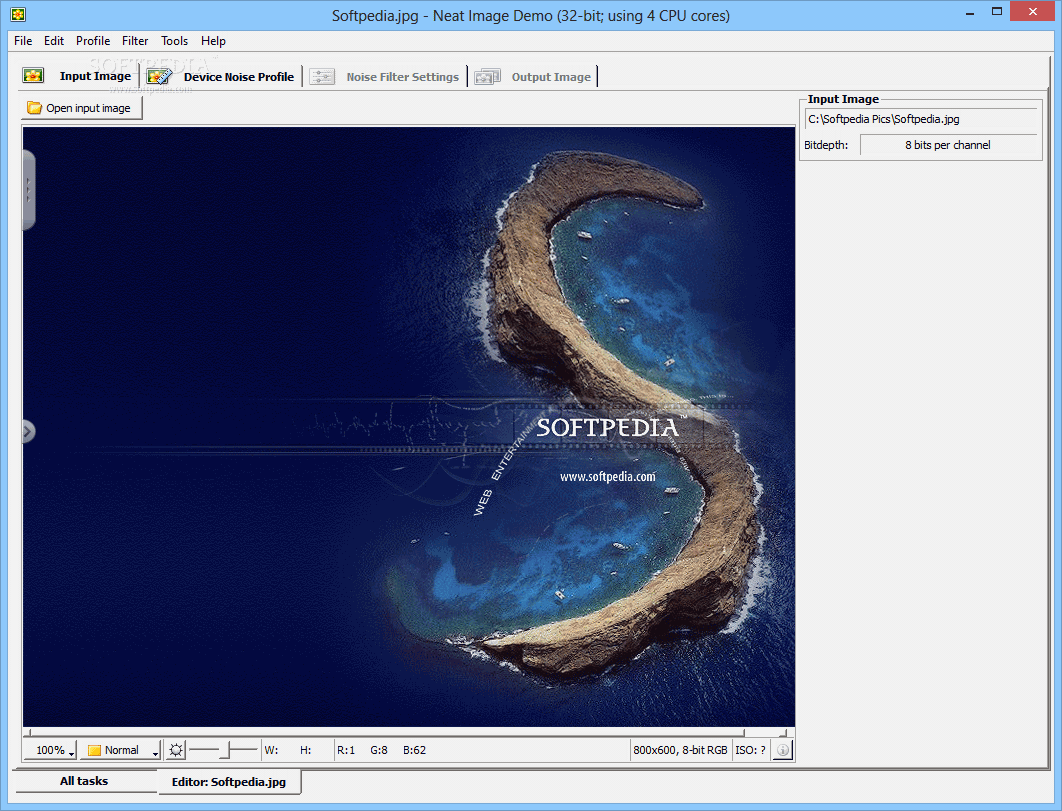Screen dimensions: 1062x811
Task: Click the G:8 color value readout
Action: point(379,750)
